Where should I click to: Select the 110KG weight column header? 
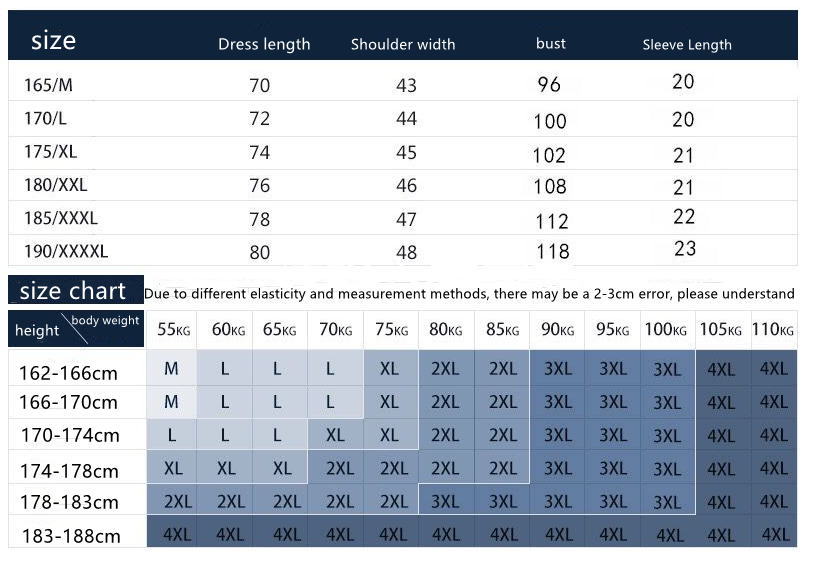[772, 330]
